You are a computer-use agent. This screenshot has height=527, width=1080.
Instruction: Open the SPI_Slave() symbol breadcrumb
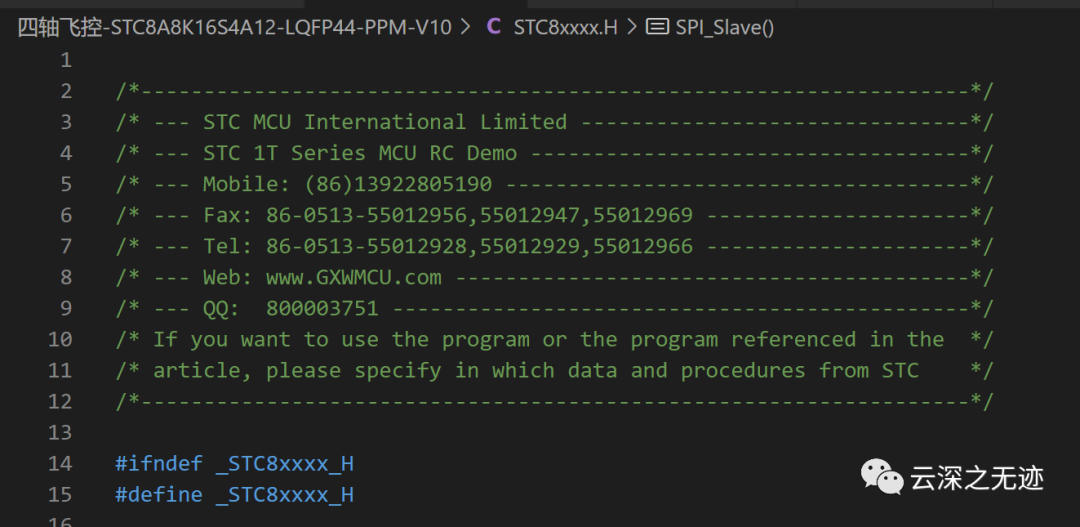[x=725, y=27]
